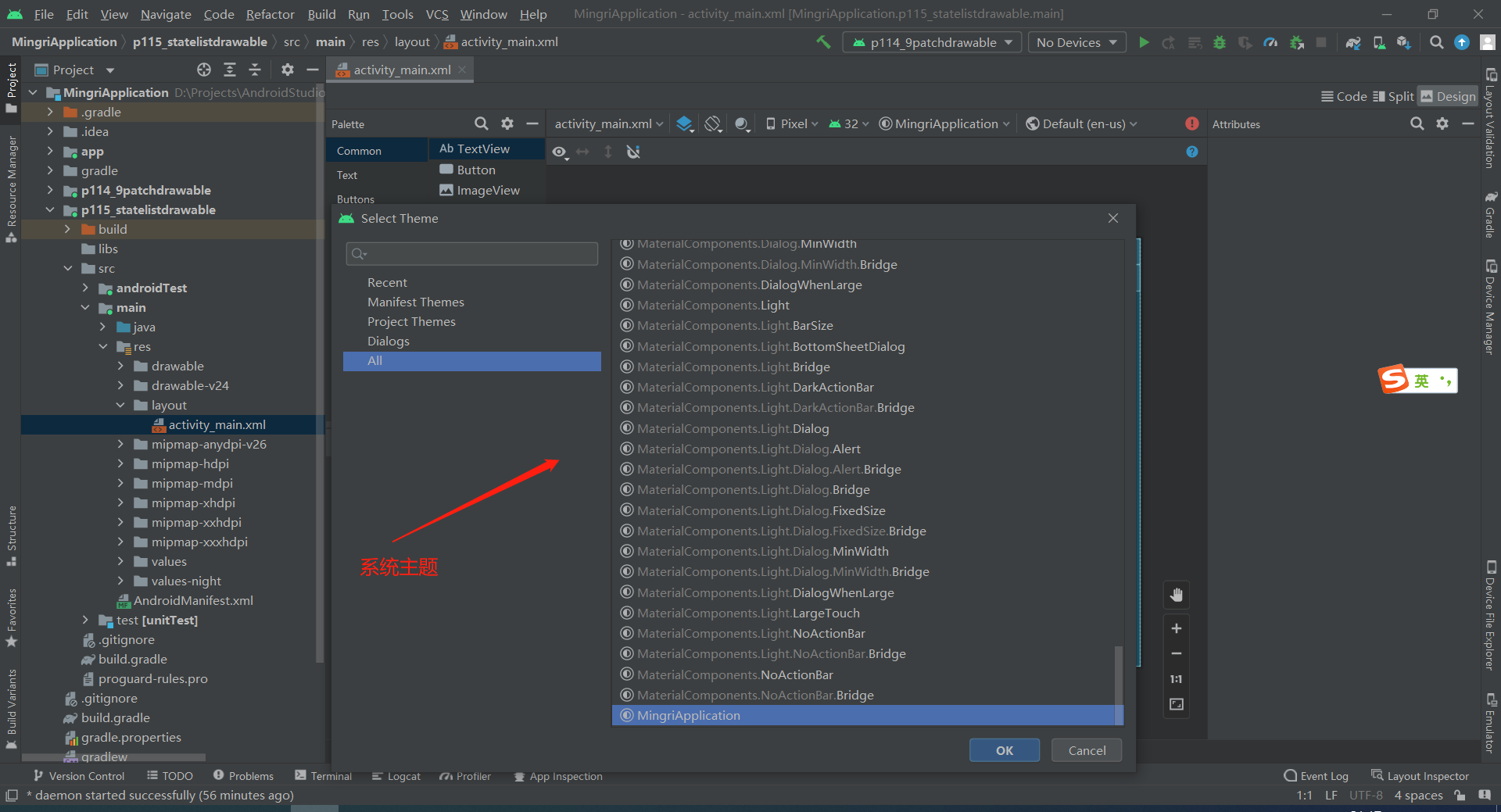
Task: Click OK in Select Theme dialog
Action: 1004,750
